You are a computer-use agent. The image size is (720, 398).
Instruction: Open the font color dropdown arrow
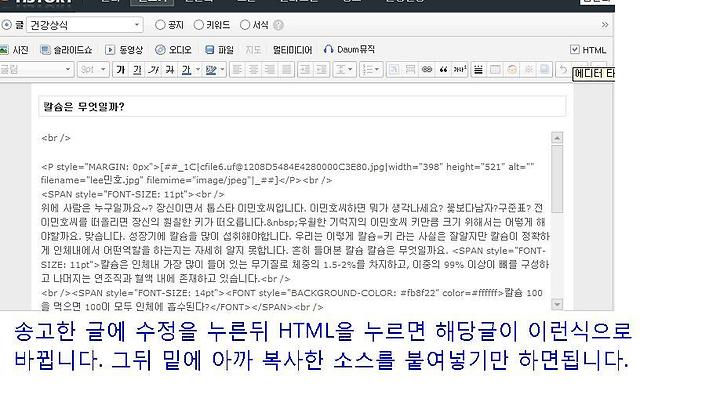(x=198, y=70)
